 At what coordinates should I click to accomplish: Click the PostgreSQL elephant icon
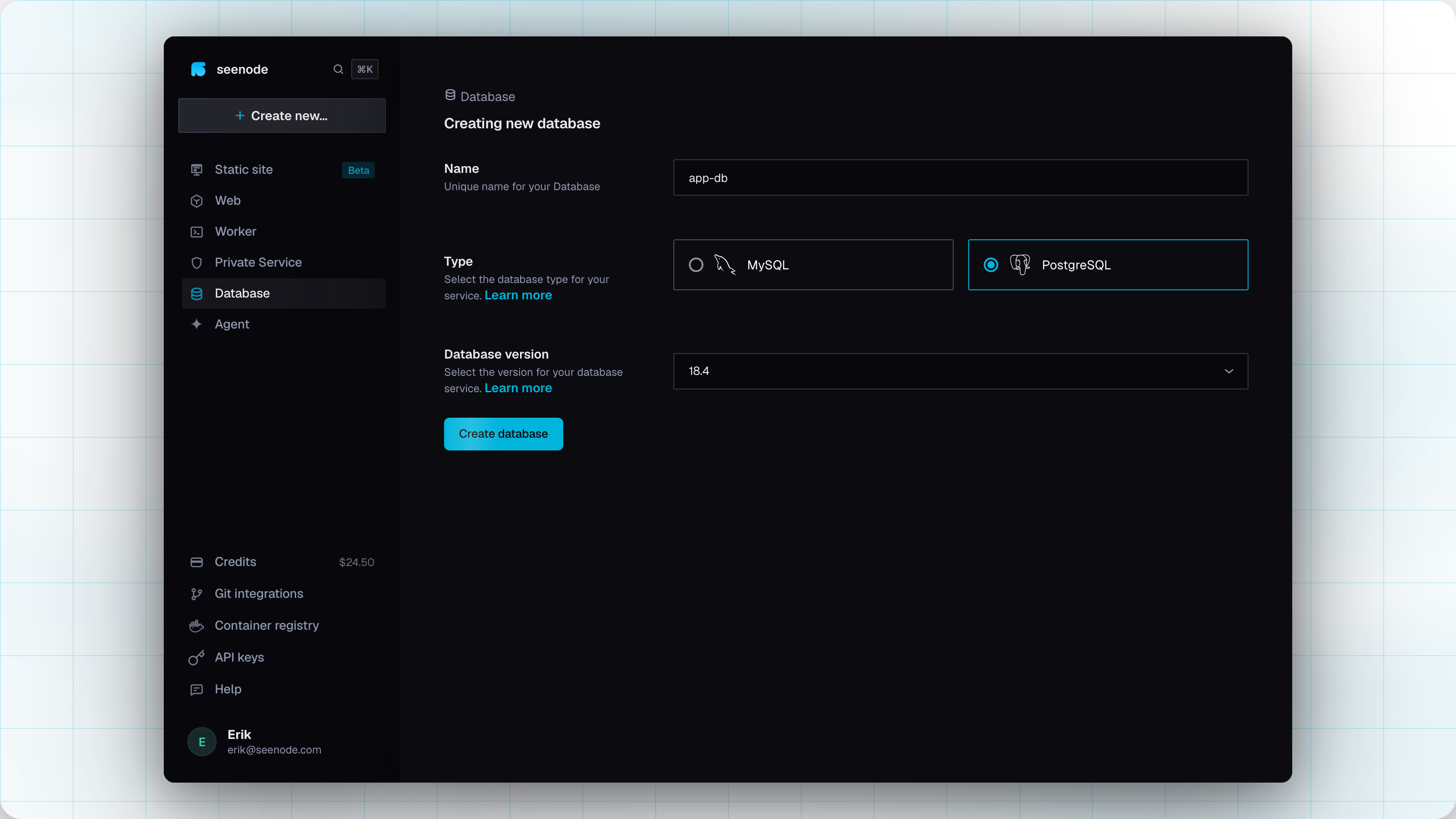(1020, 264)
